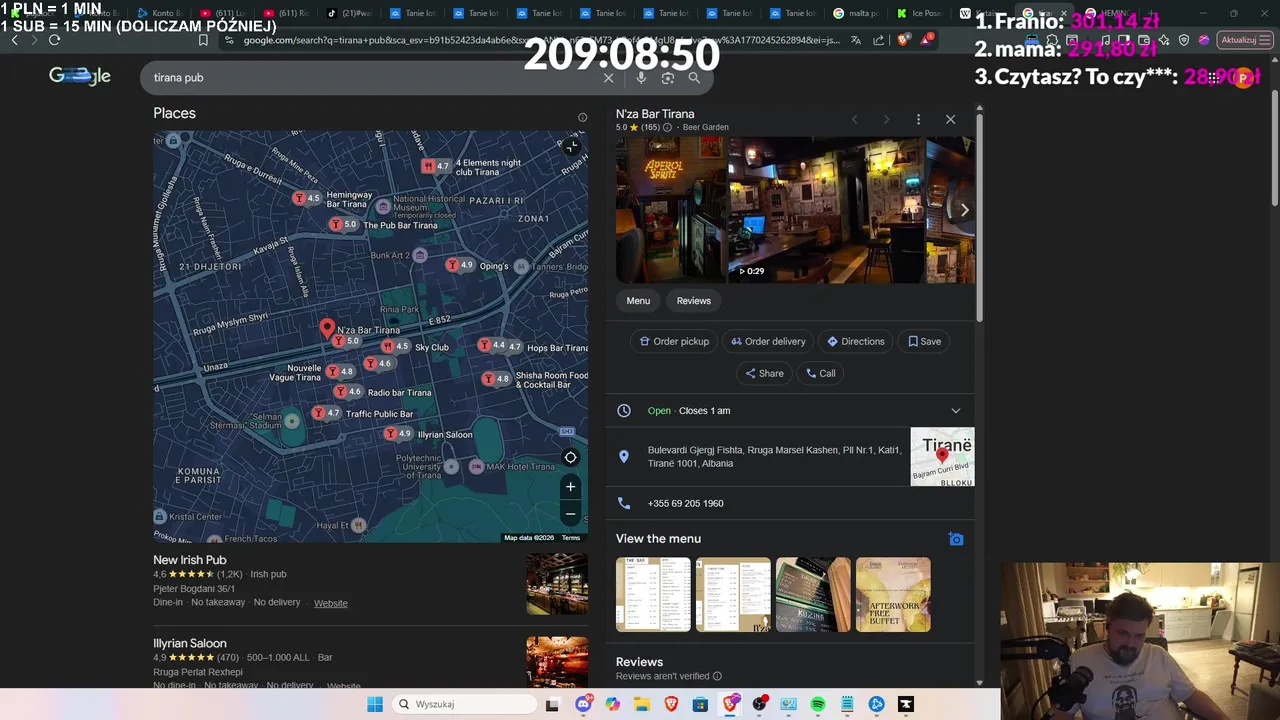This screenshot has height=720, width=1280.
Task: Get Directions to N'za Bar Tirana
Action: click(855, 341)
